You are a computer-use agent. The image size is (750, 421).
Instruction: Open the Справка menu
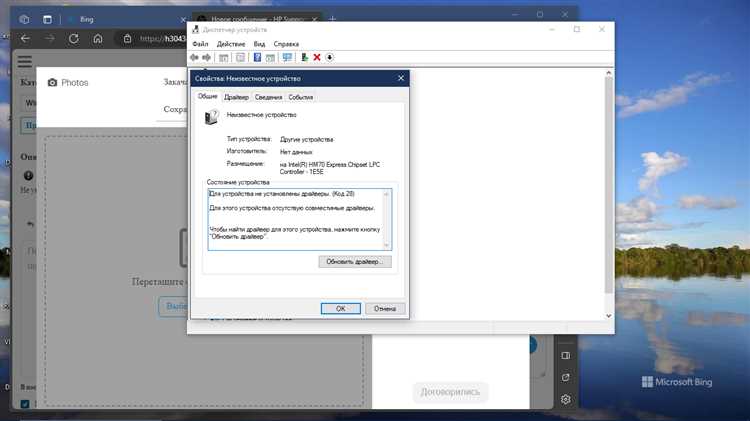(x=286, y=44)
